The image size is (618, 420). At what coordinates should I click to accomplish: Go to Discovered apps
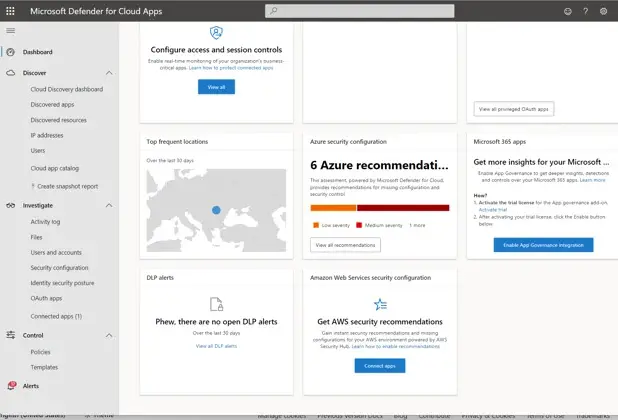click(x=52, y=105)
